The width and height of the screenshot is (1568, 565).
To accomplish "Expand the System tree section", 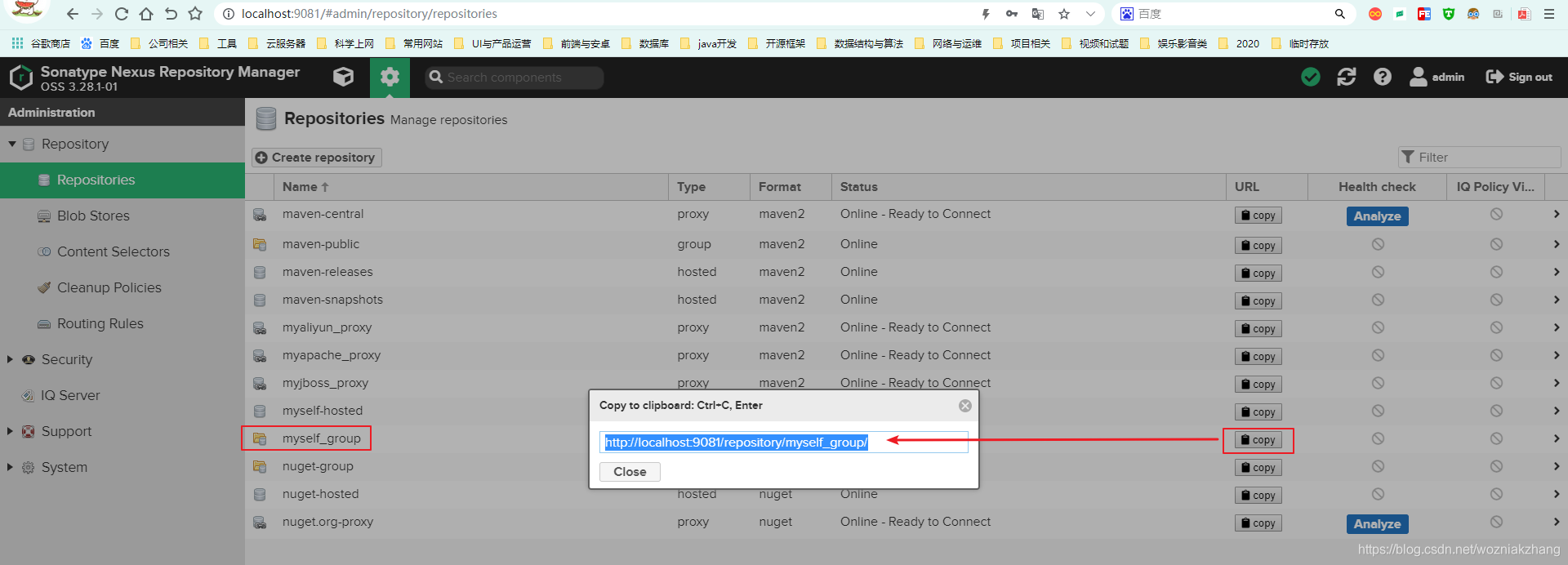I will tap(10, 467).
